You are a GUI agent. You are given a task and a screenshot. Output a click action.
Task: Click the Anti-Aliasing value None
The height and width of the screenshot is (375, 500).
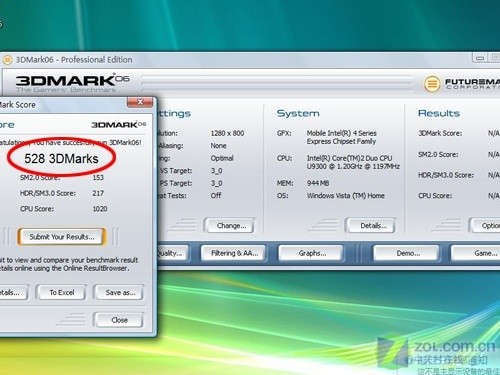218,146
